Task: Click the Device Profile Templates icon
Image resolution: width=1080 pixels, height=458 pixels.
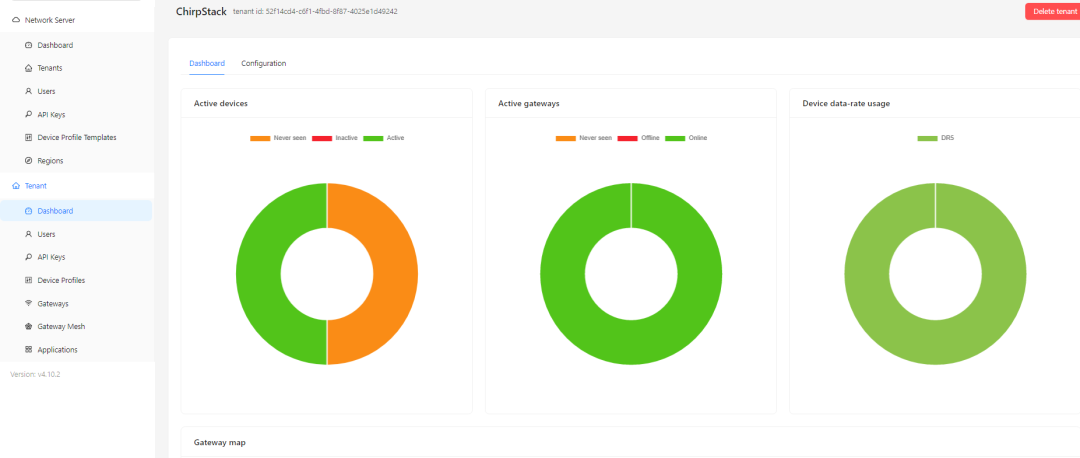Action: point(28,138)
